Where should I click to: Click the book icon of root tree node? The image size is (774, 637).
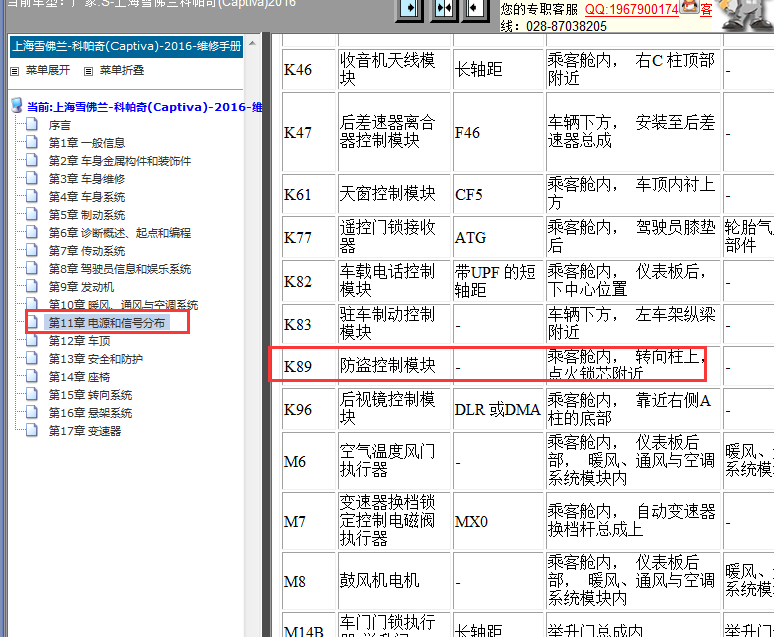[17, 105]
